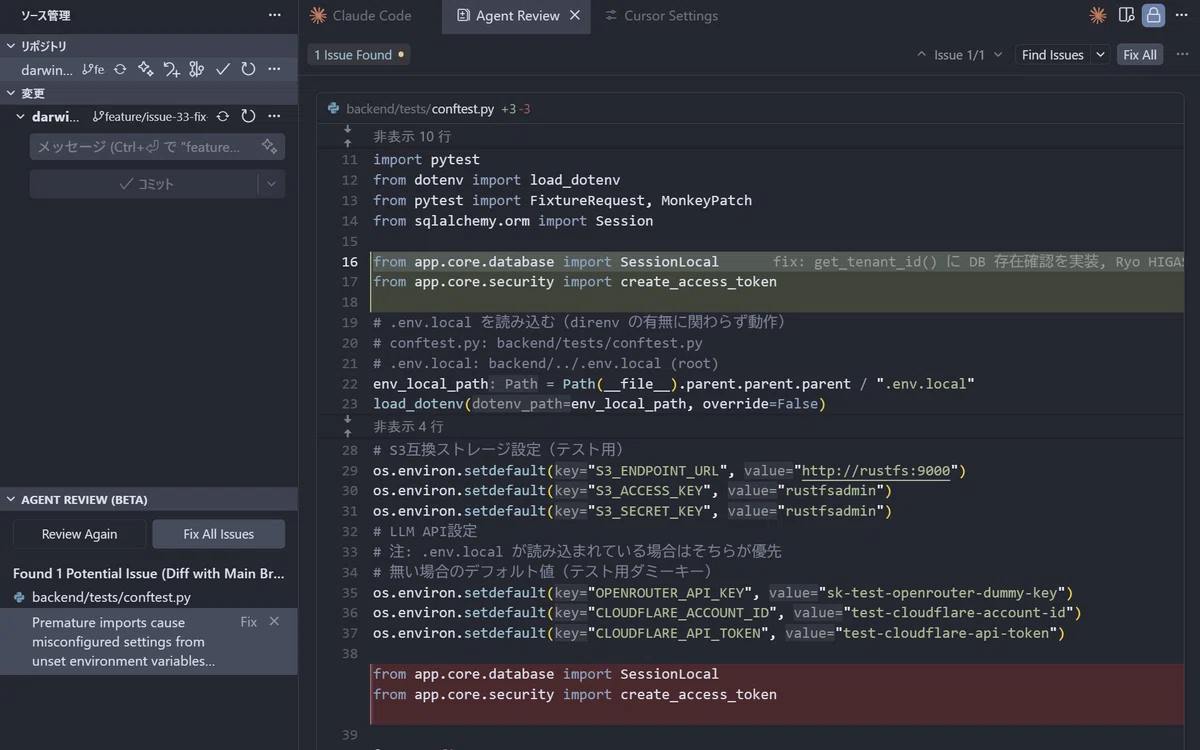The width and height of the screenshot is (1200, 750).
Task: Click the Find Issues button
Action: tap(1053, 55)
